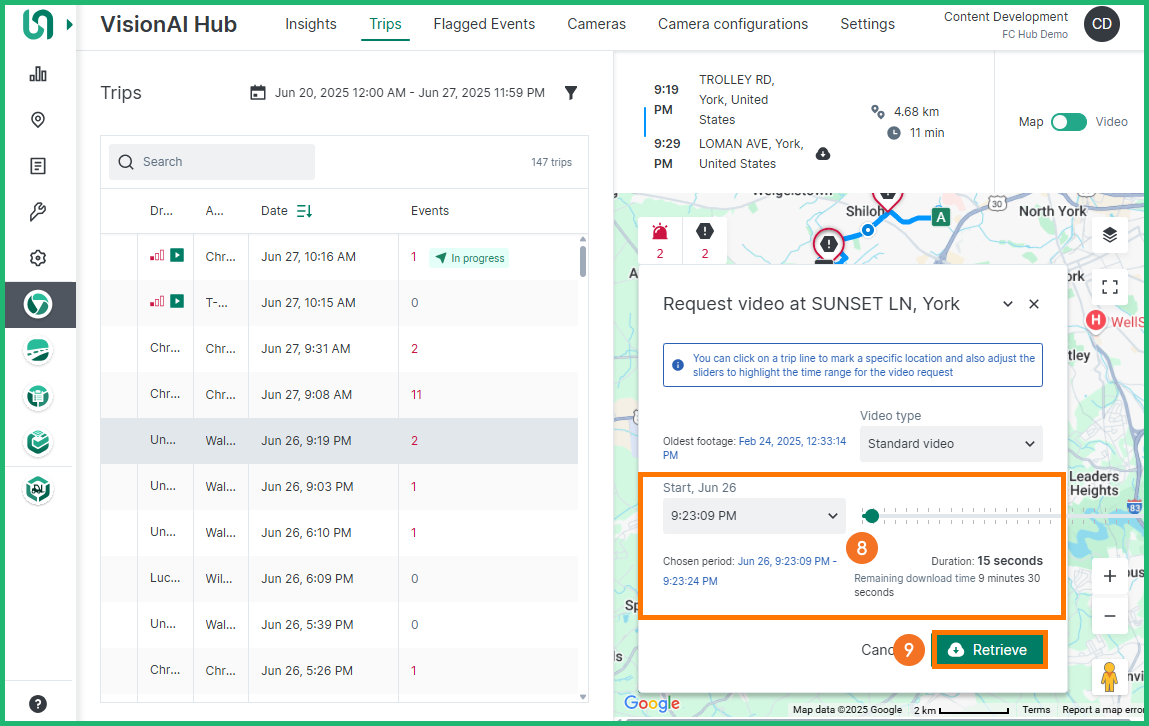Viewport: 1149px width, 726px height.
Task: Close the Request video dialog
Action: coord(1034,304)
